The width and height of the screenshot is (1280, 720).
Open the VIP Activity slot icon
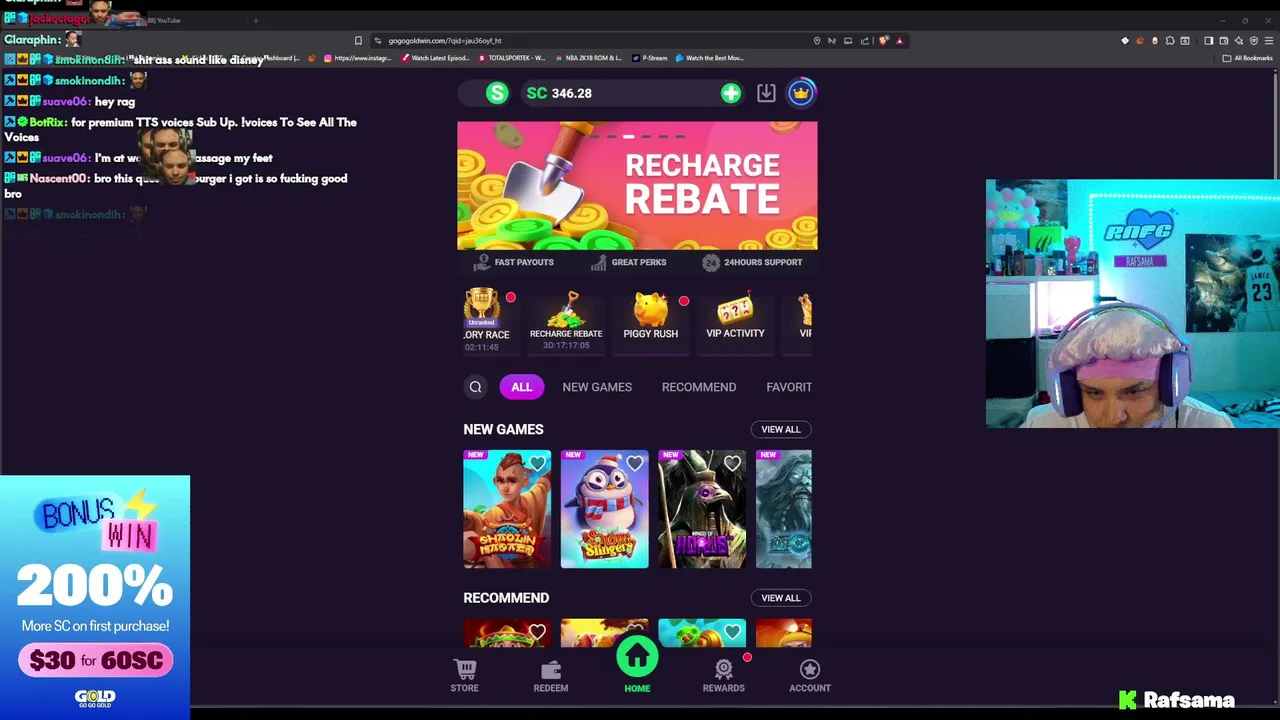735,309
